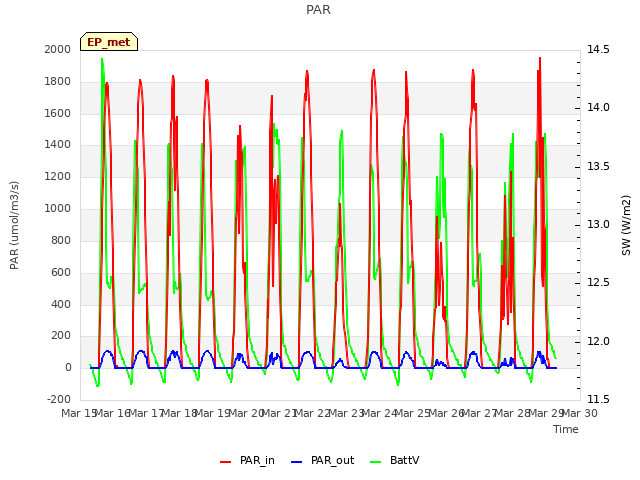
Task: Click the green BattV legend swatch
Action: (x=375, y=462)
